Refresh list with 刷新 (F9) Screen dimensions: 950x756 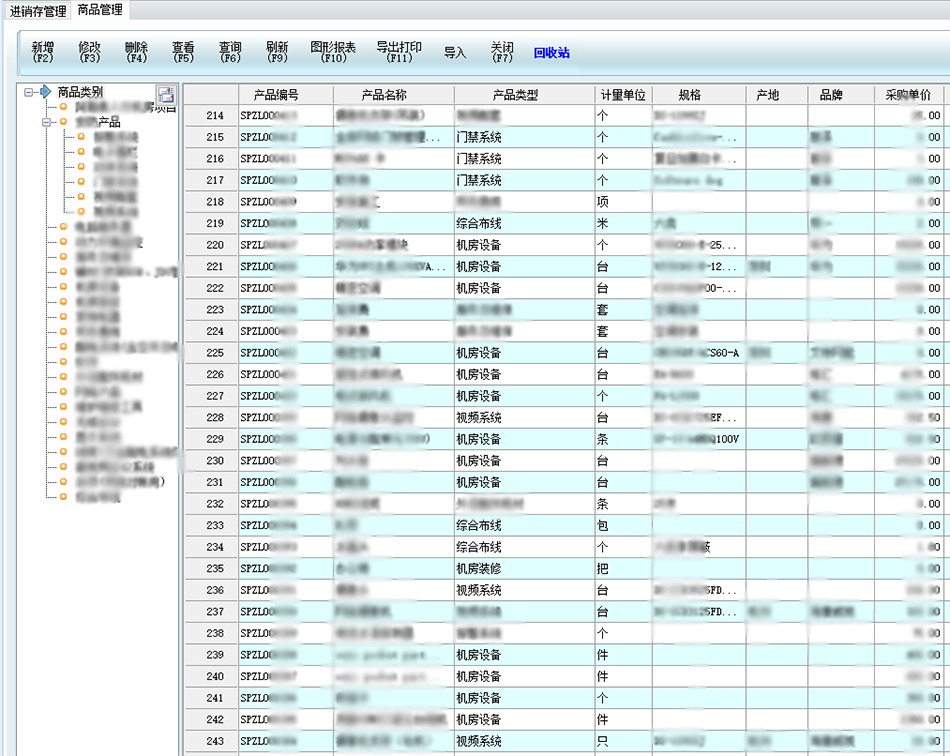pyautogui.click(x=277, y=52)
